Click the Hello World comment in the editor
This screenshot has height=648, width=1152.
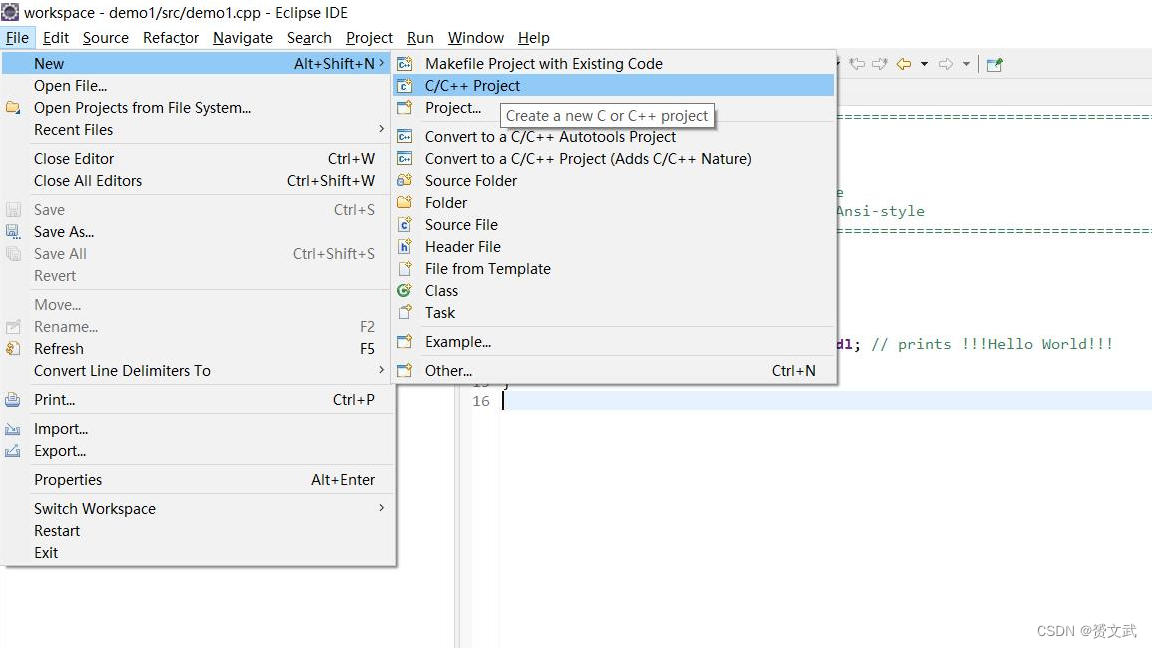[x=992, y=344]
